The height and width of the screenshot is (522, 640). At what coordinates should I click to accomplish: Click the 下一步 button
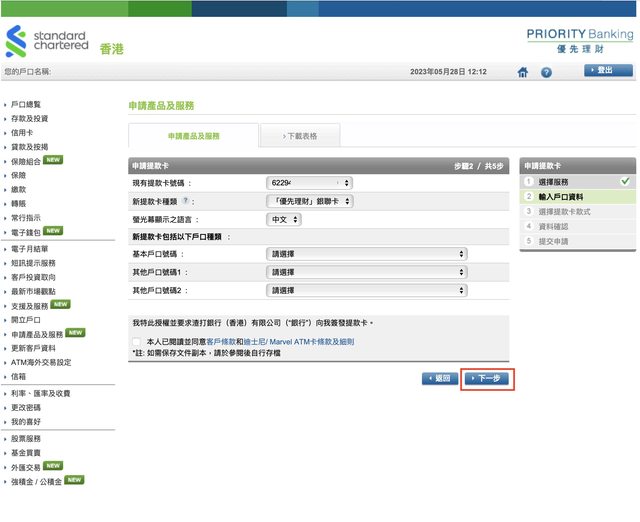487,379
